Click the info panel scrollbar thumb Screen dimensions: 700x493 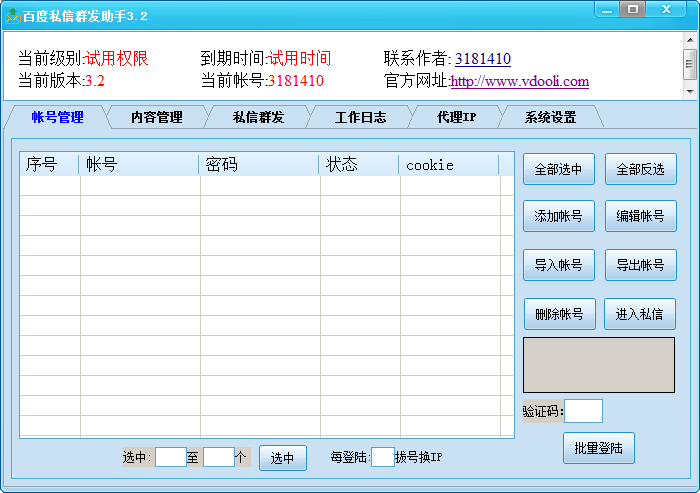click(690, 64)
